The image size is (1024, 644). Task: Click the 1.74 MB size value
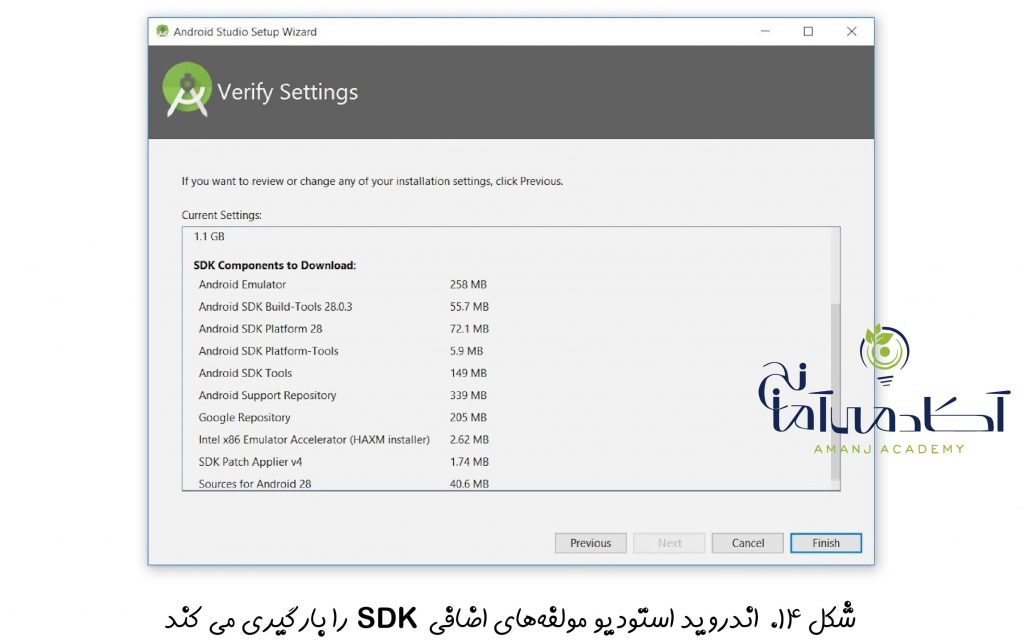click(x=469, y=462)
